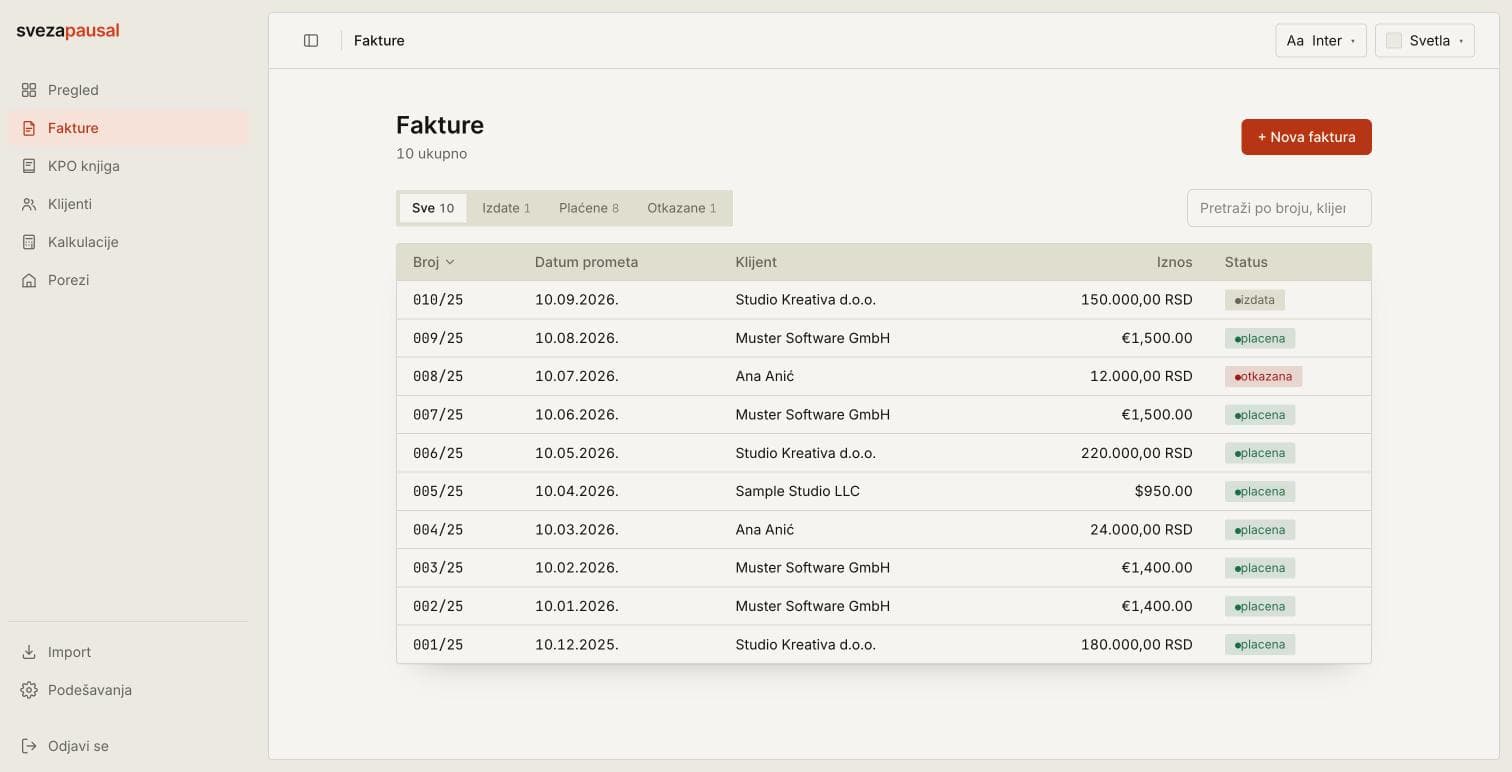Open Pregled in the sidebar
Viewport: 1512px width, 772px height.
(x=128, y=90)
